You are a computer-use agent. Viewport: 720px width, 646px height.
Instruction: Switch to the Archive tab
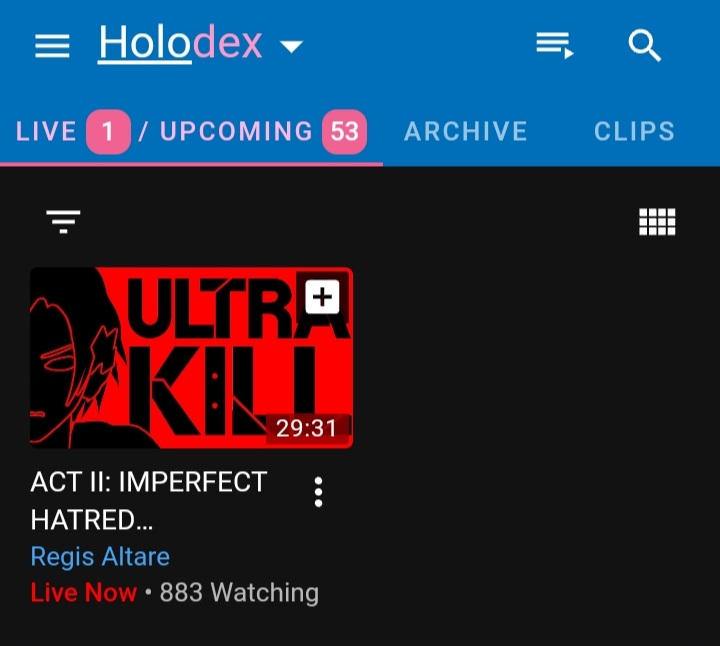pyautogui.click(x=465, y=131)
